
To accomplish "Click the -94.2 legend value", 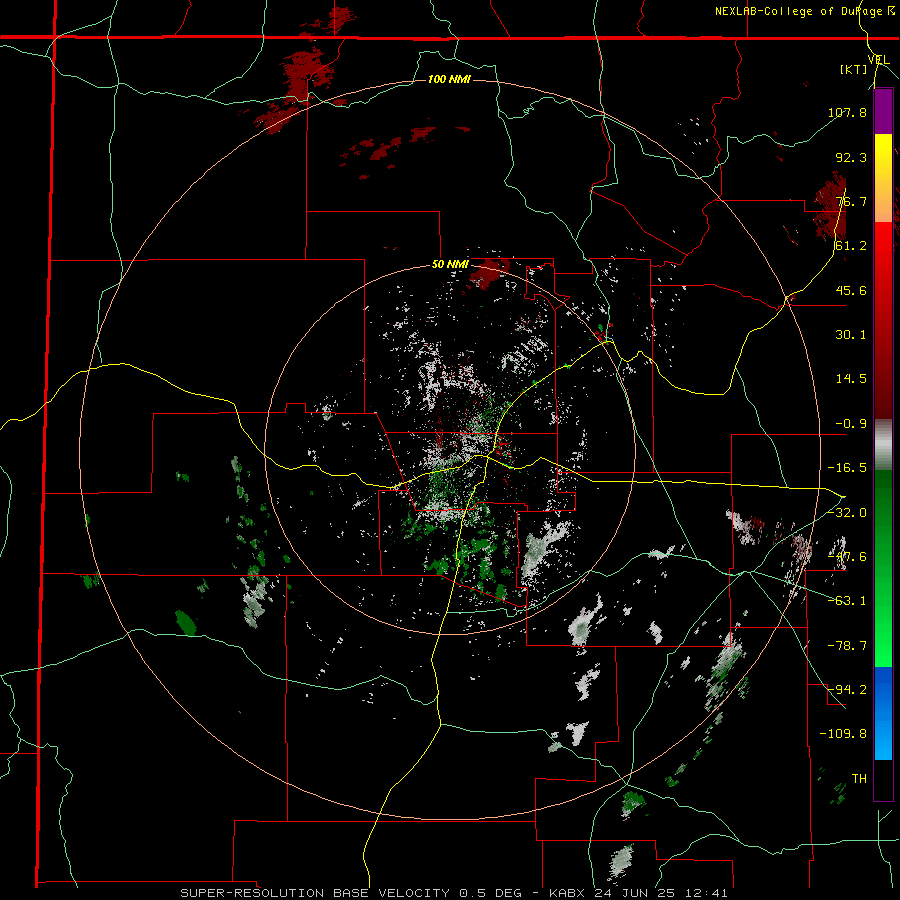I will 847,690.
